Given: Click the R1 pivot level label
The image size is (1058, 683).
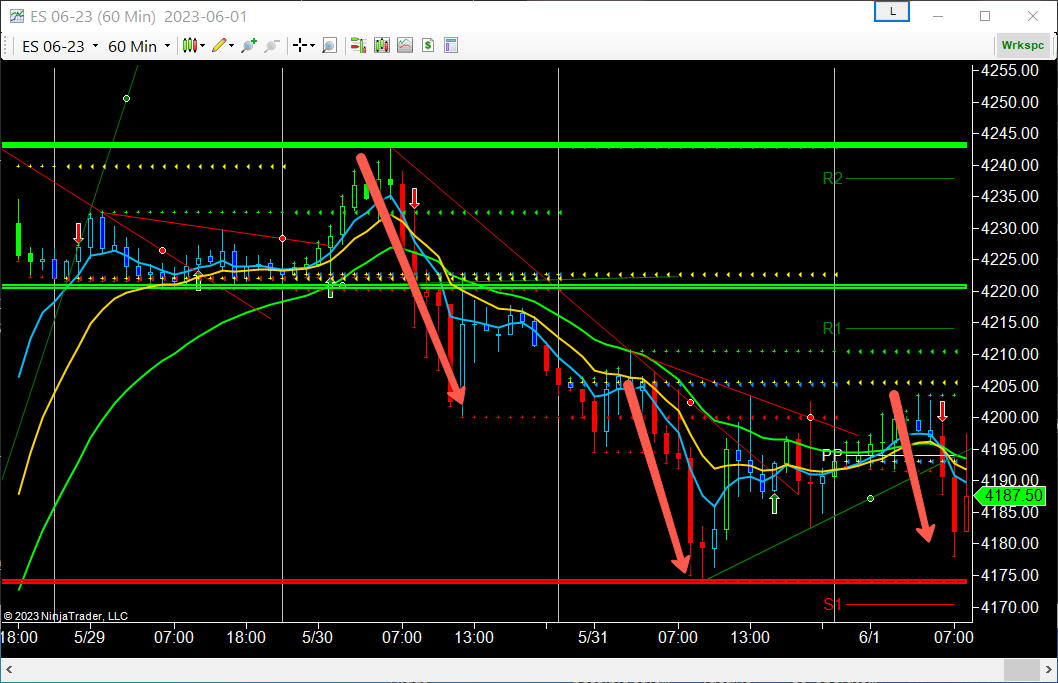Looking at the screenshot, I should 833,329.
